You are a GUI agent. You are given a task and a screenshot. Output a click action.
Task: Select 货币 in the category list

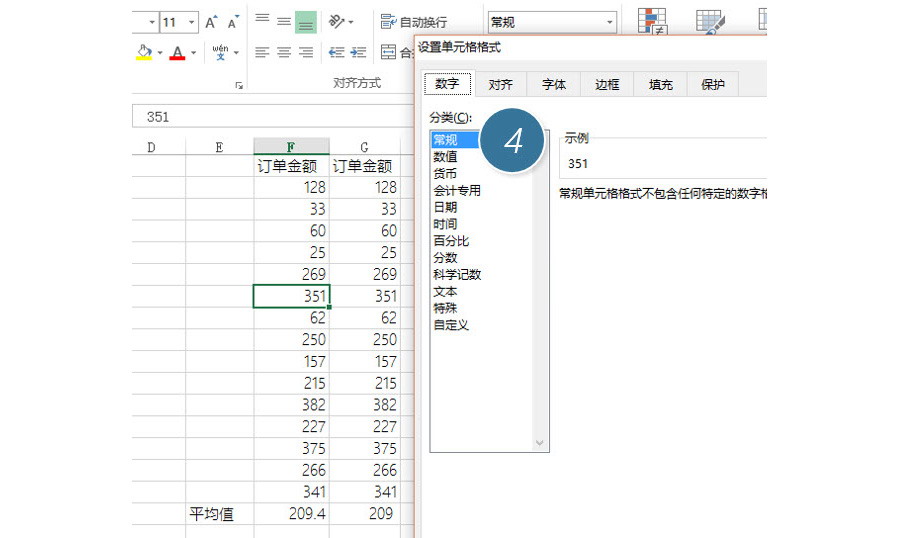coord(445,173)
